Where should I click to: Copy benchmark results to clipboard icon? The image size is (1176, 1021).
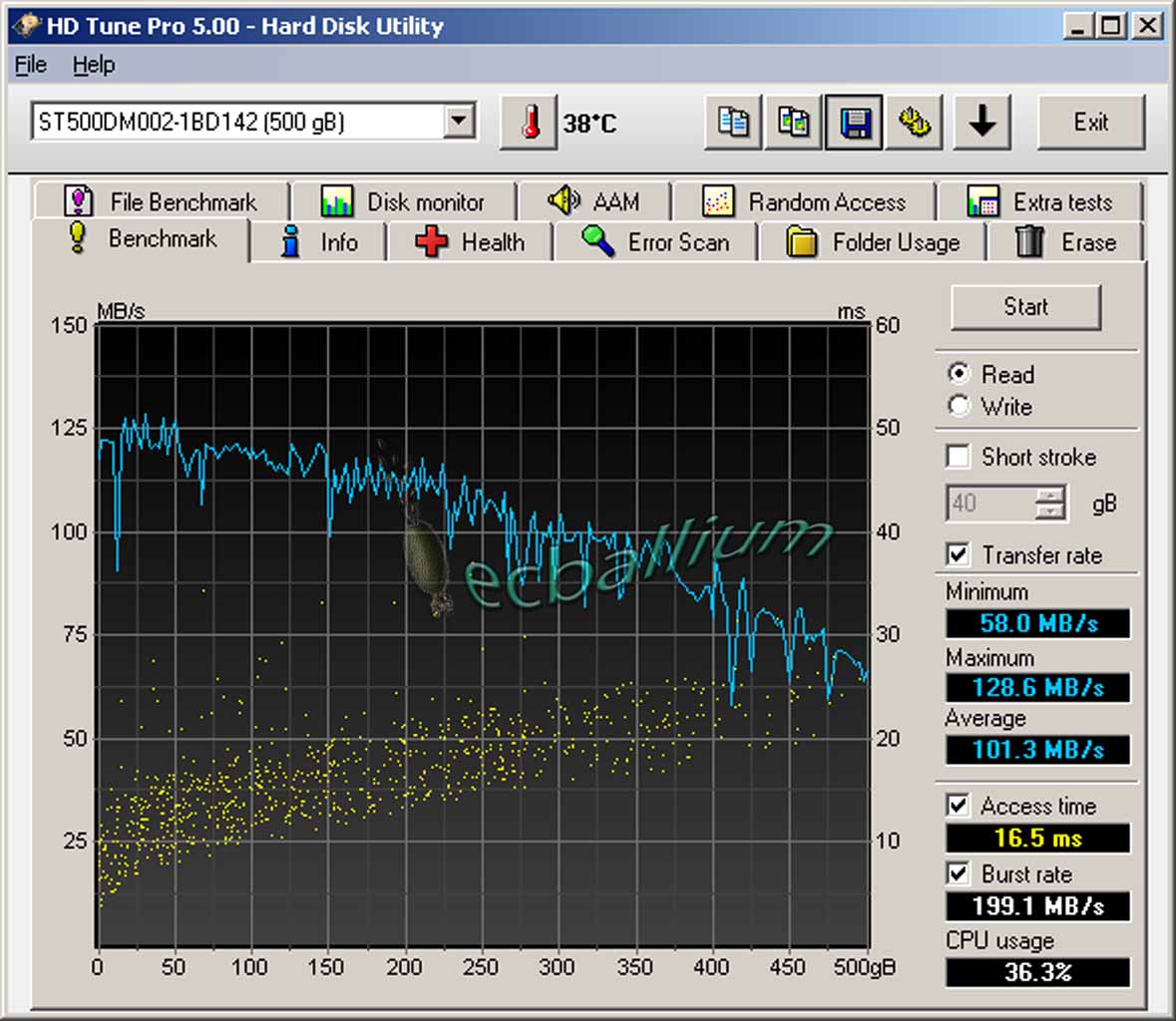click(733, 123)
